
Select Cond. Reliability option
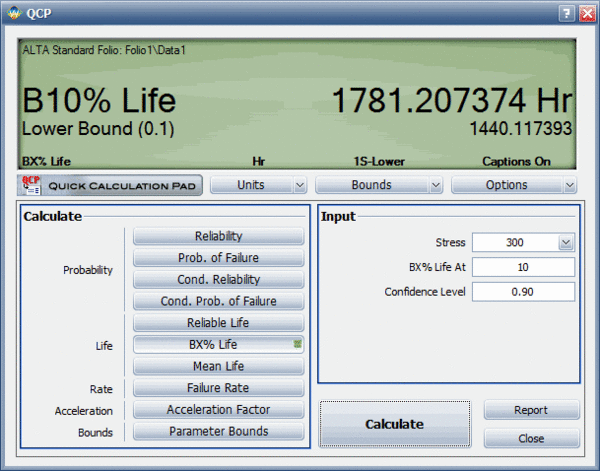pos(218,280)
